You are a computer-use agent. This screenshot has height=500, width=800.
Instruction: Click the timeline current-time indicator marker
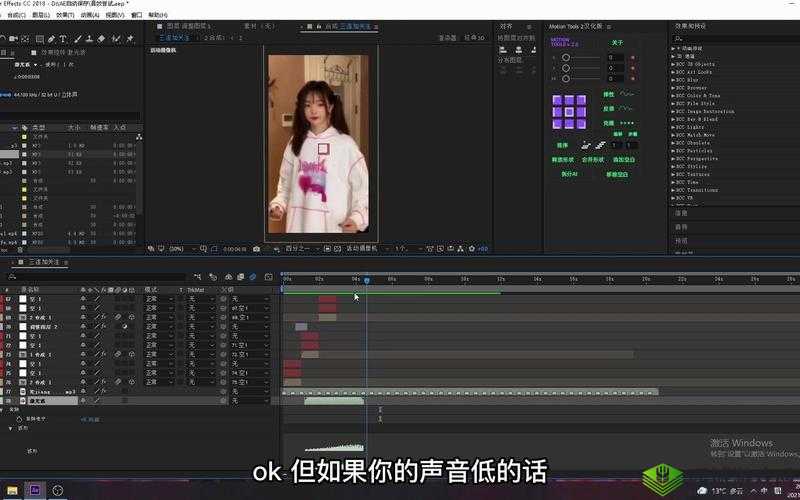point(366,280)
